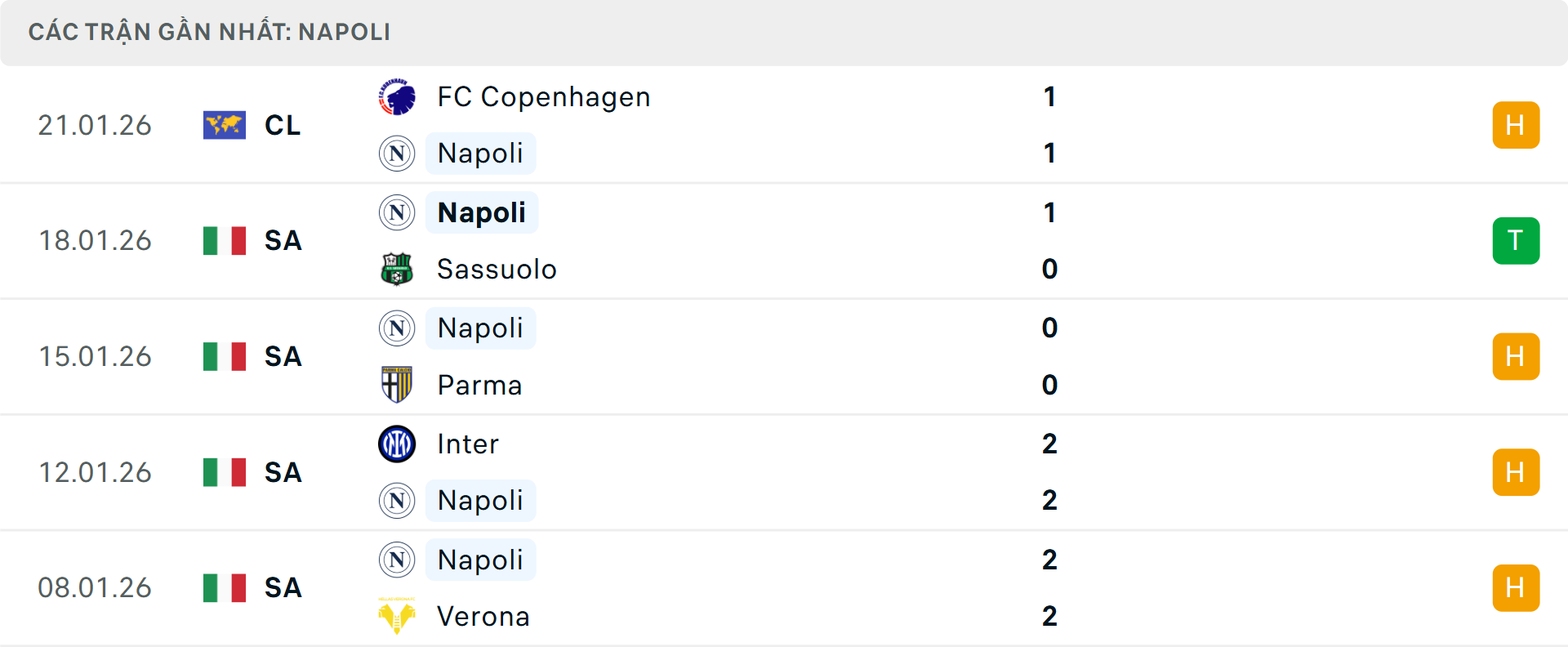Click the Inter club logo

pos(397,444)
